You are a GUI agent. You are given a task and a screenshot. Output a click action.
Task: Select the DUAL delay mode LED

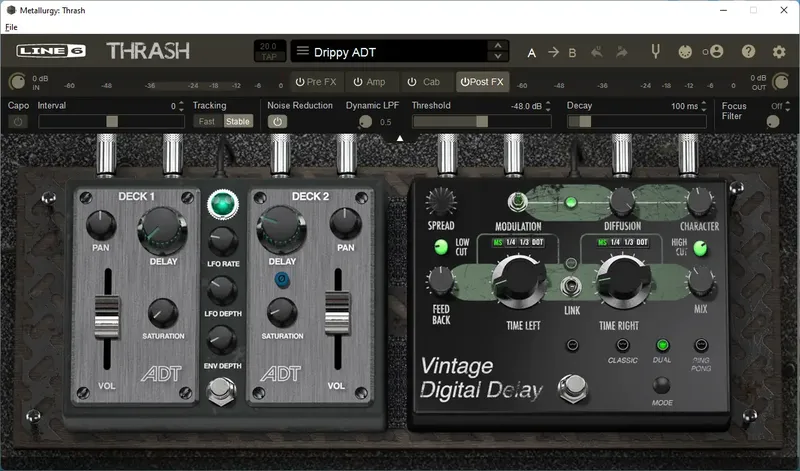tap(662, 345)
